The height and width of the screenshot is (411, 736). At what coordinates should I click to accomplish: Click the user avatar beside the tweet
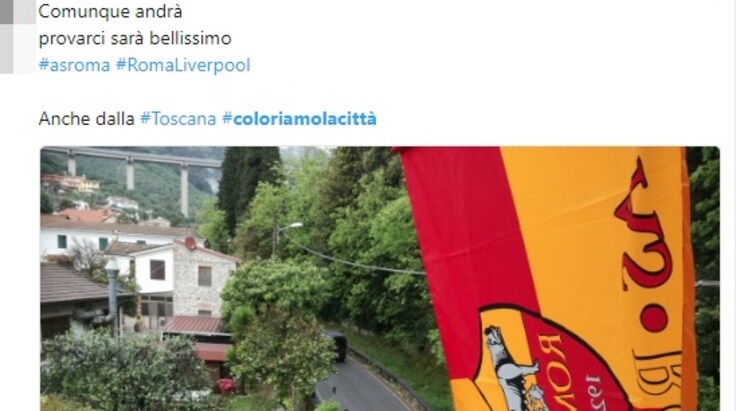(x=18, y=37)
